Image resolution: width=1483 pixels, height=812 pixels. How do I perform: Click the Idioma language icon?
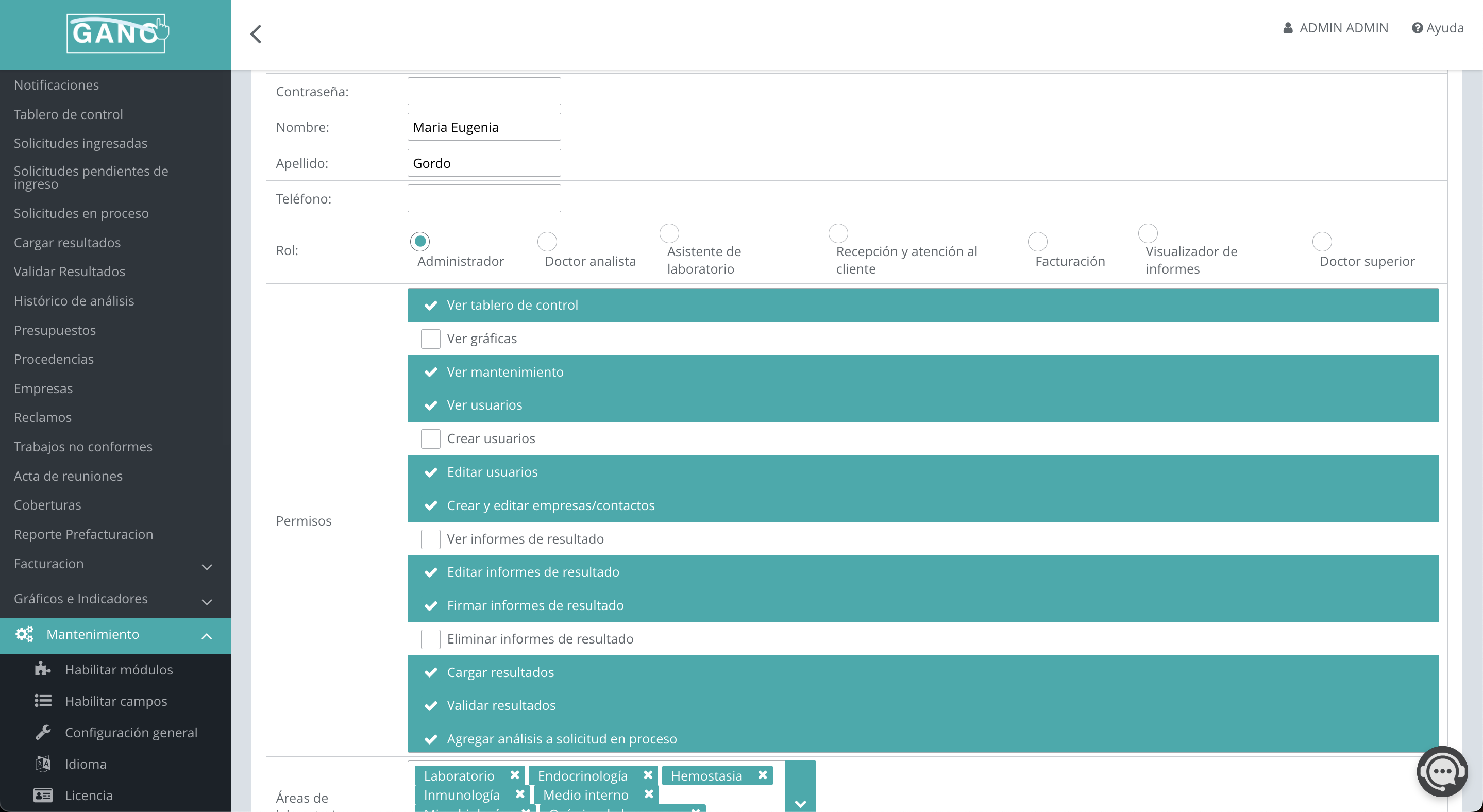click(x=43, y=763)
